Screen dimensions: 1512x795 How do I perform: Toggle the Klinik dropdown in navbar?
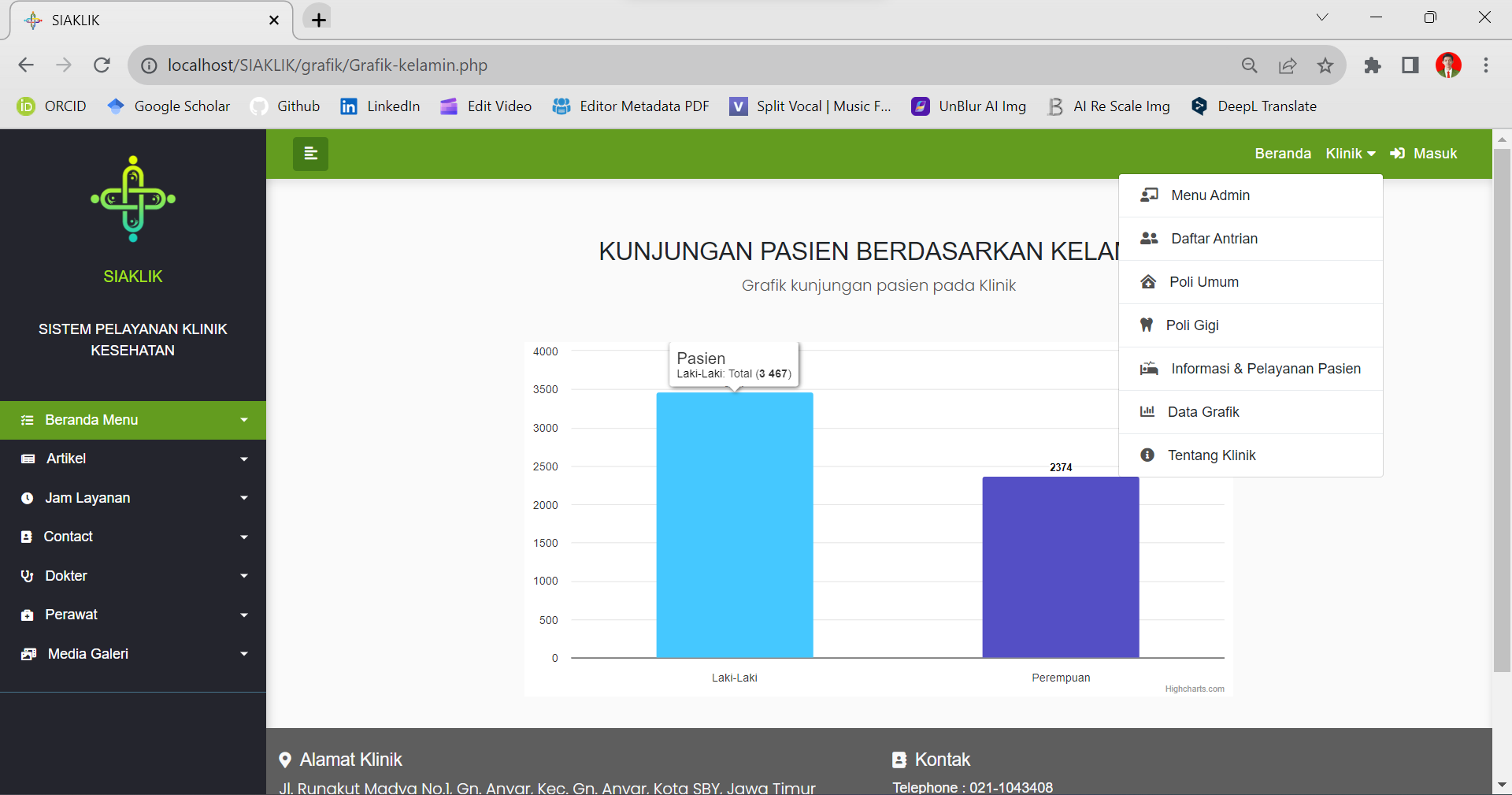1351,154
